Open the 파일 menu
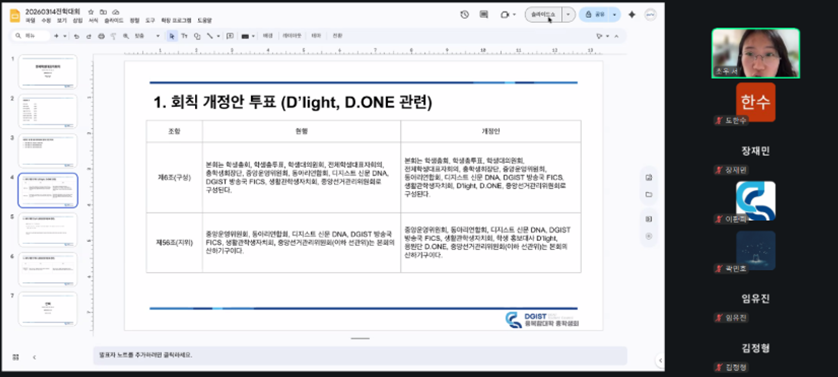 [30, 21]
